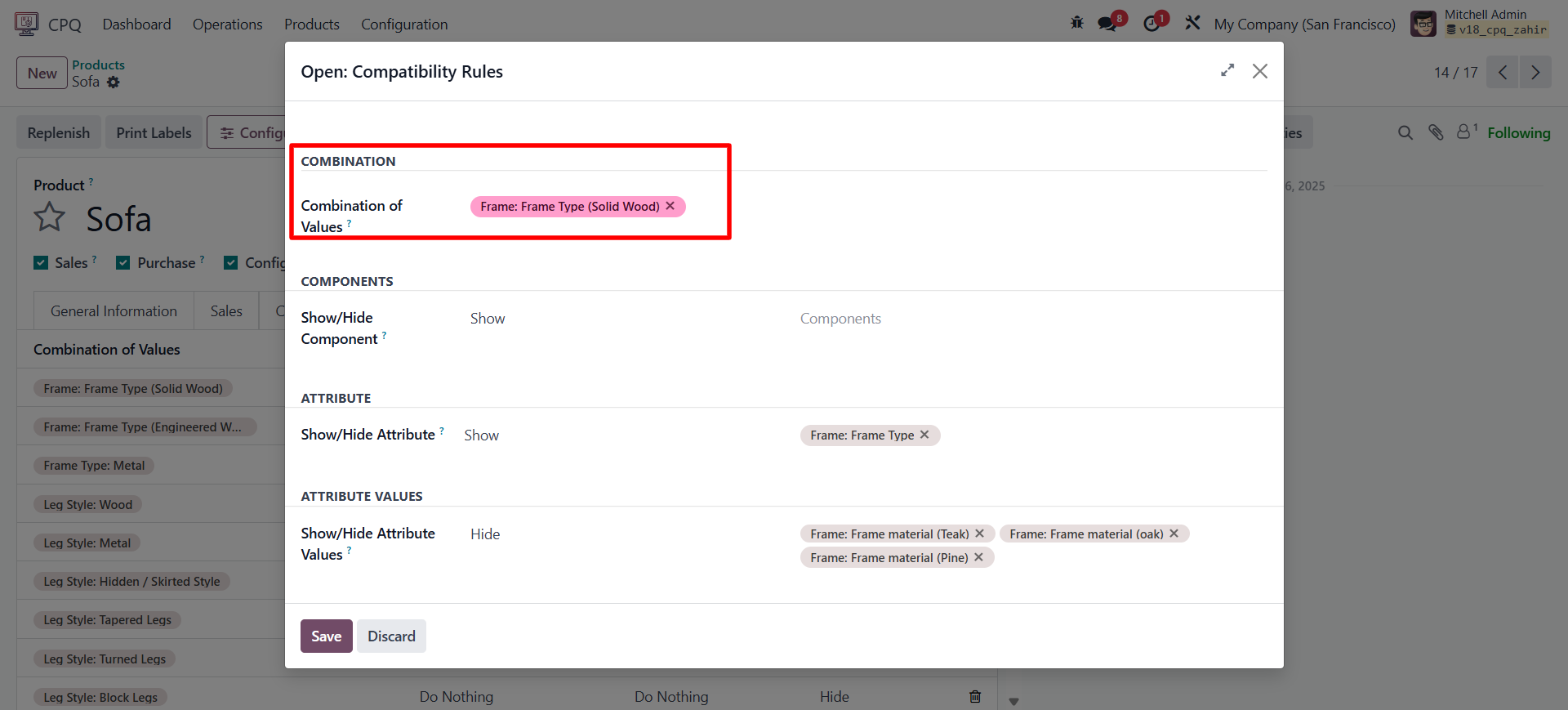
Task: Open the Show/Hide Attribute Values dropdown
Action: click(621, 534)
